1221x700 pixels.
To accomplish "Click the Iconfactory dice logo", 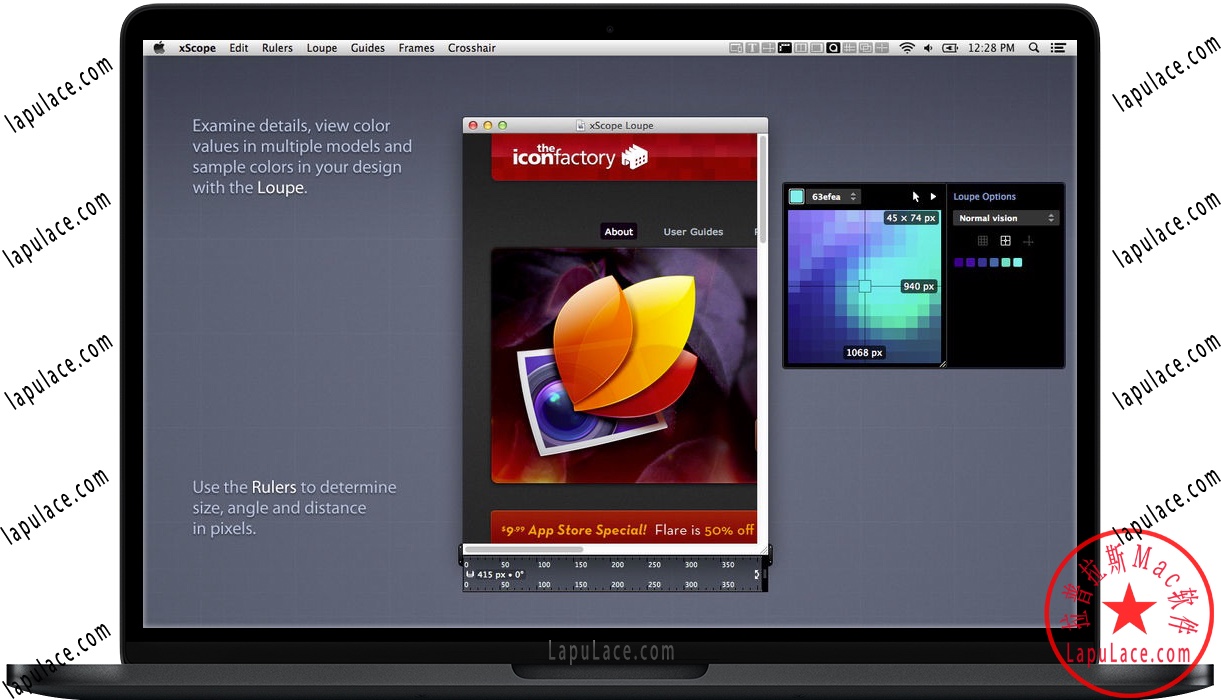I will [637, 156].
